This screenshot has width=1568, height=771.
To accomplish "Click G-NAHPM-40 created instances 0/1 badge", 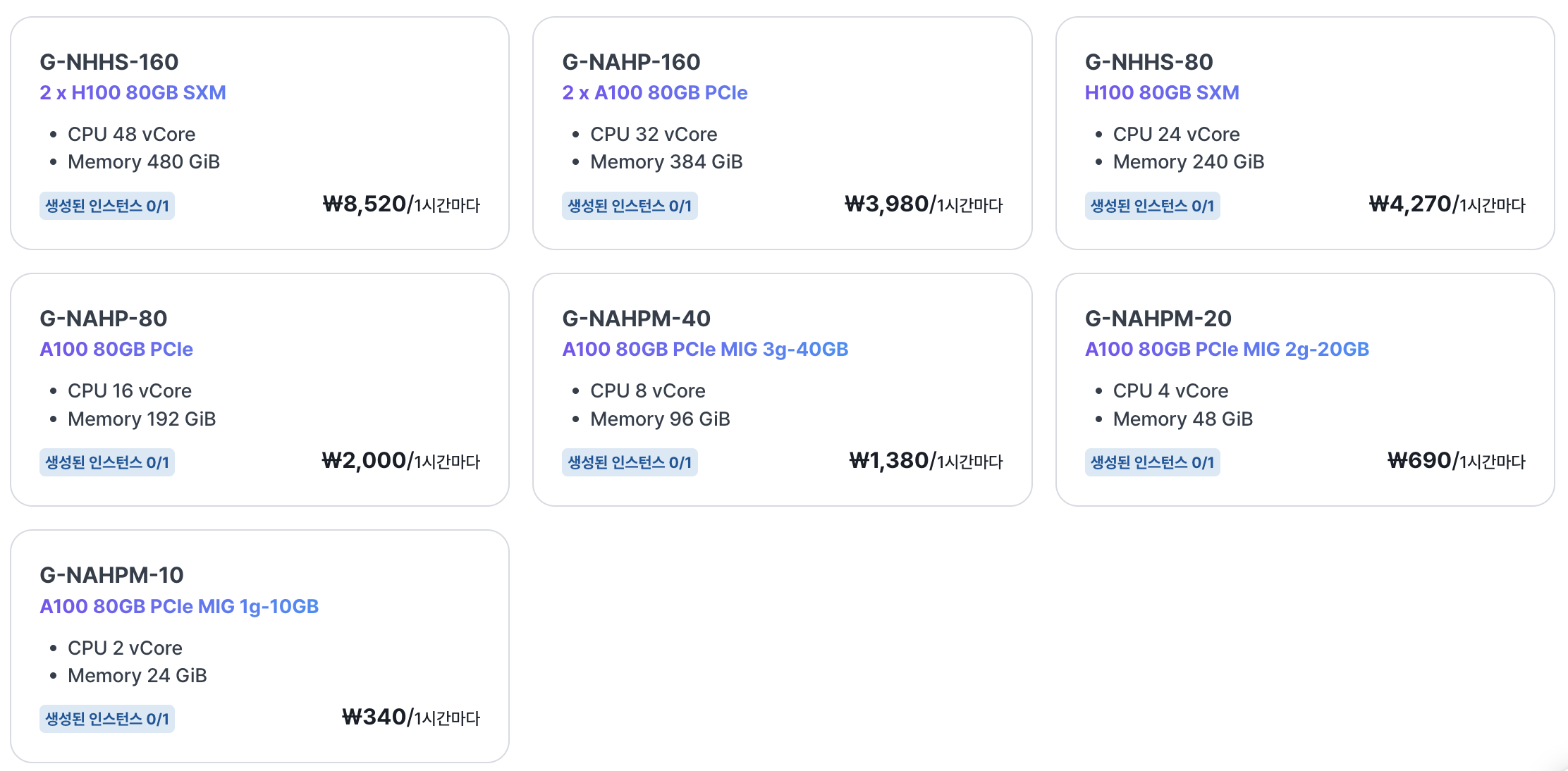I will (630, 462).
